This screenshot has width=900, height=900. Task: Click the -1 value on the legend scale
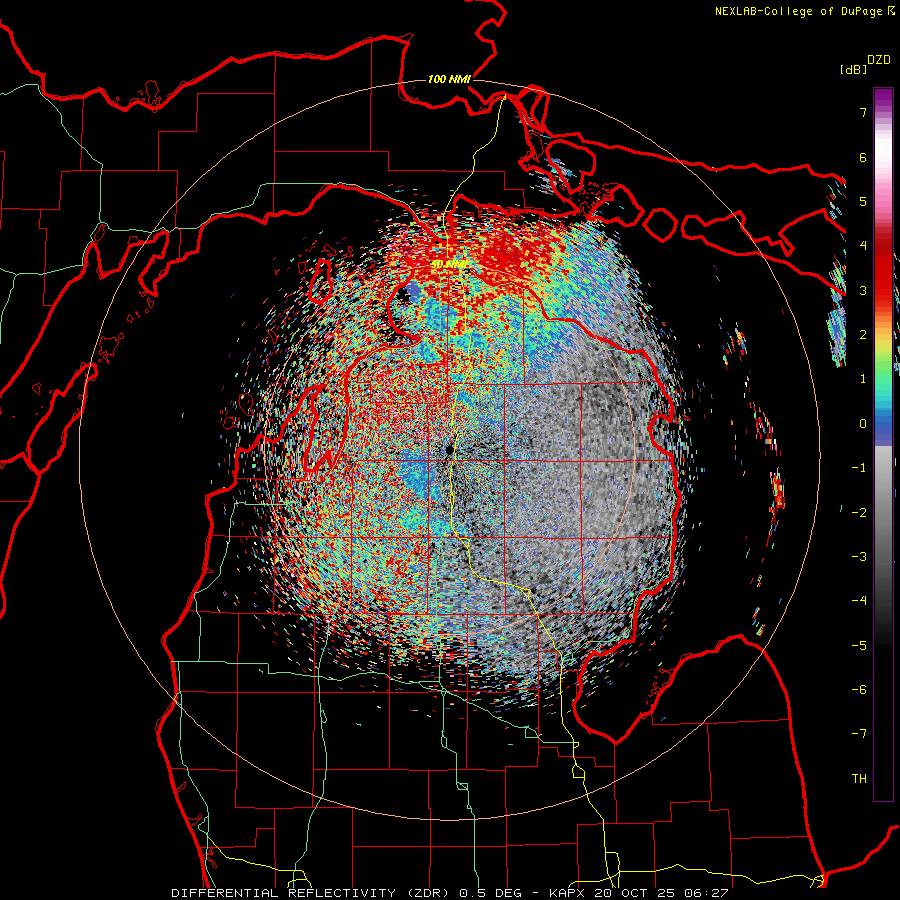pos(859,468)
